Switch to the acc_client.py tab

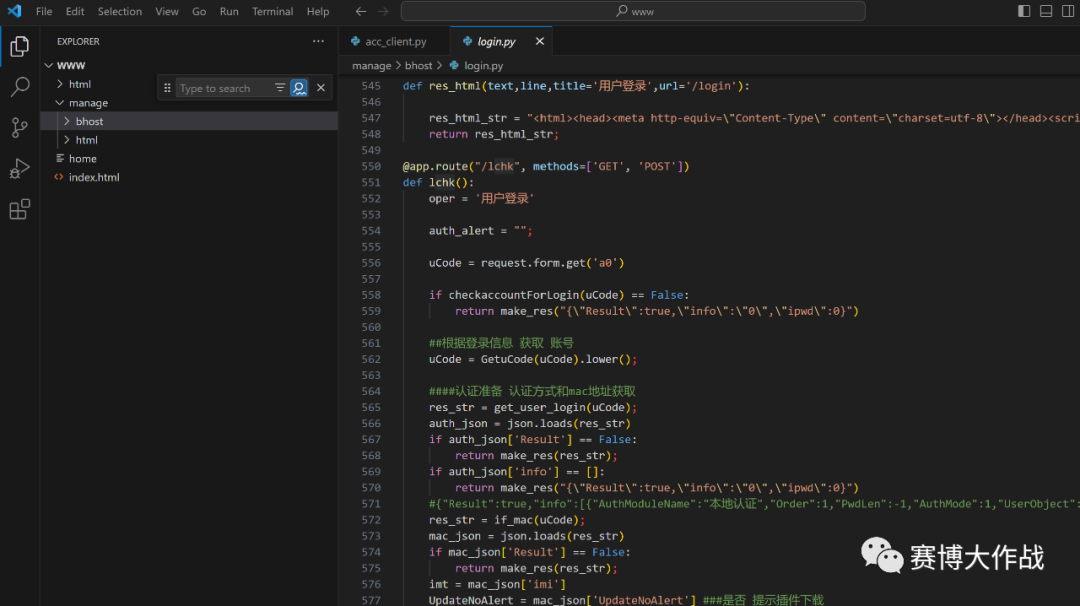395,42
